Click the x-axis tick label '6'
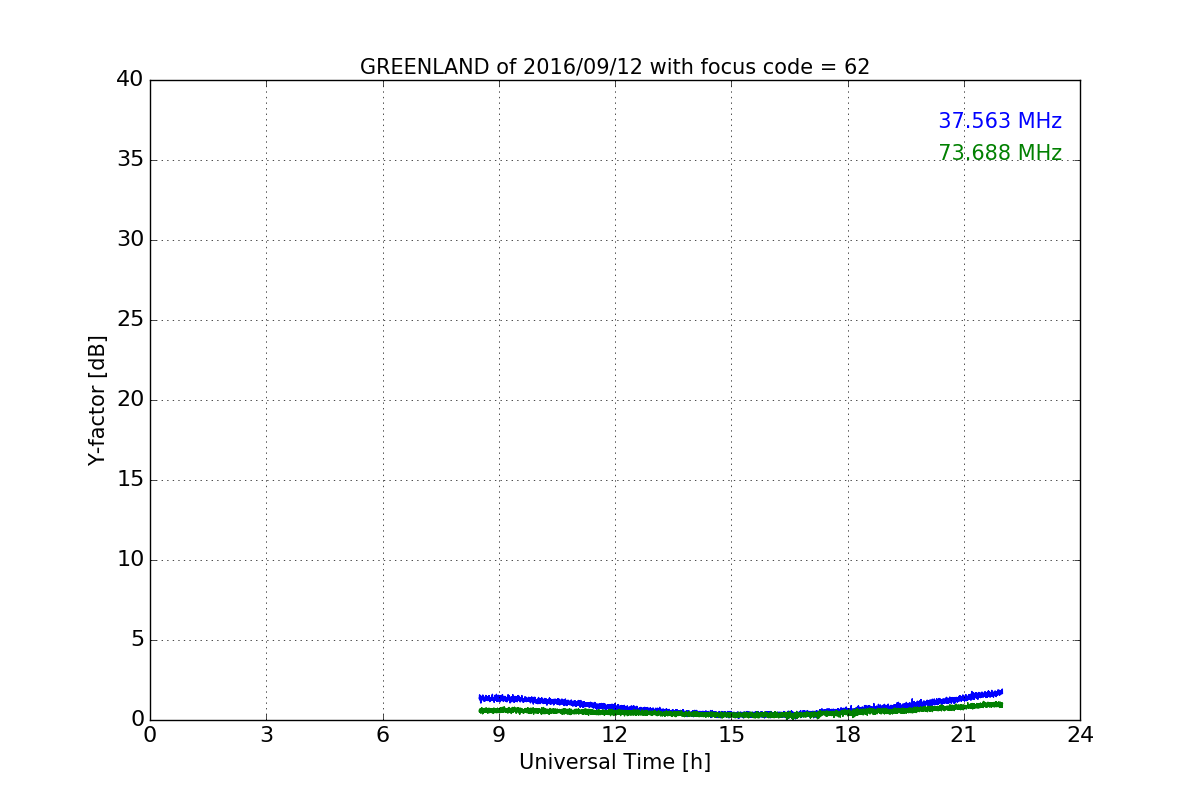The height and width of the screenshot is (800, 1200). (x=383, y=735)
